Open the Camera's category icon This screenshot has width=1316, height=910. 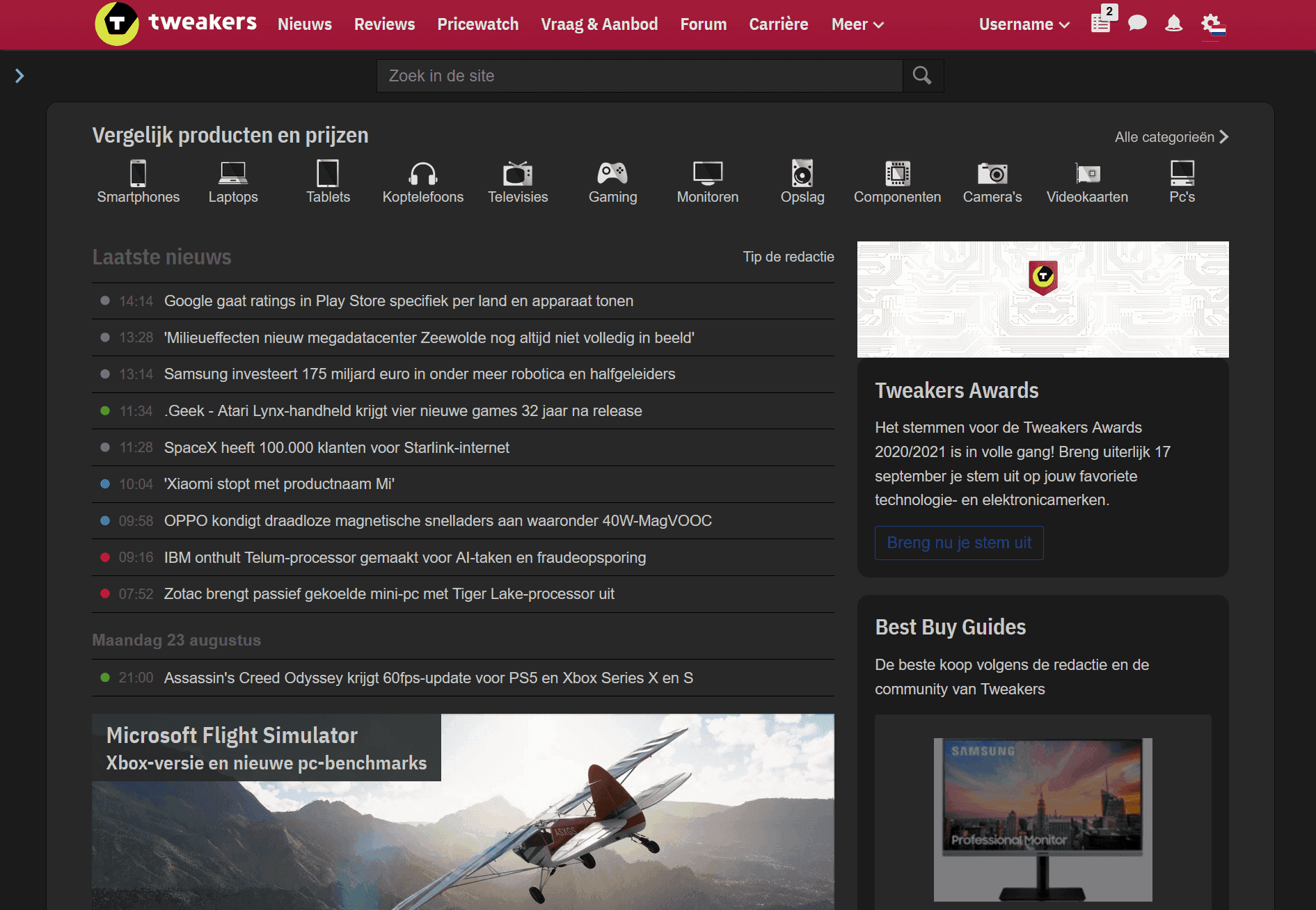992,173
